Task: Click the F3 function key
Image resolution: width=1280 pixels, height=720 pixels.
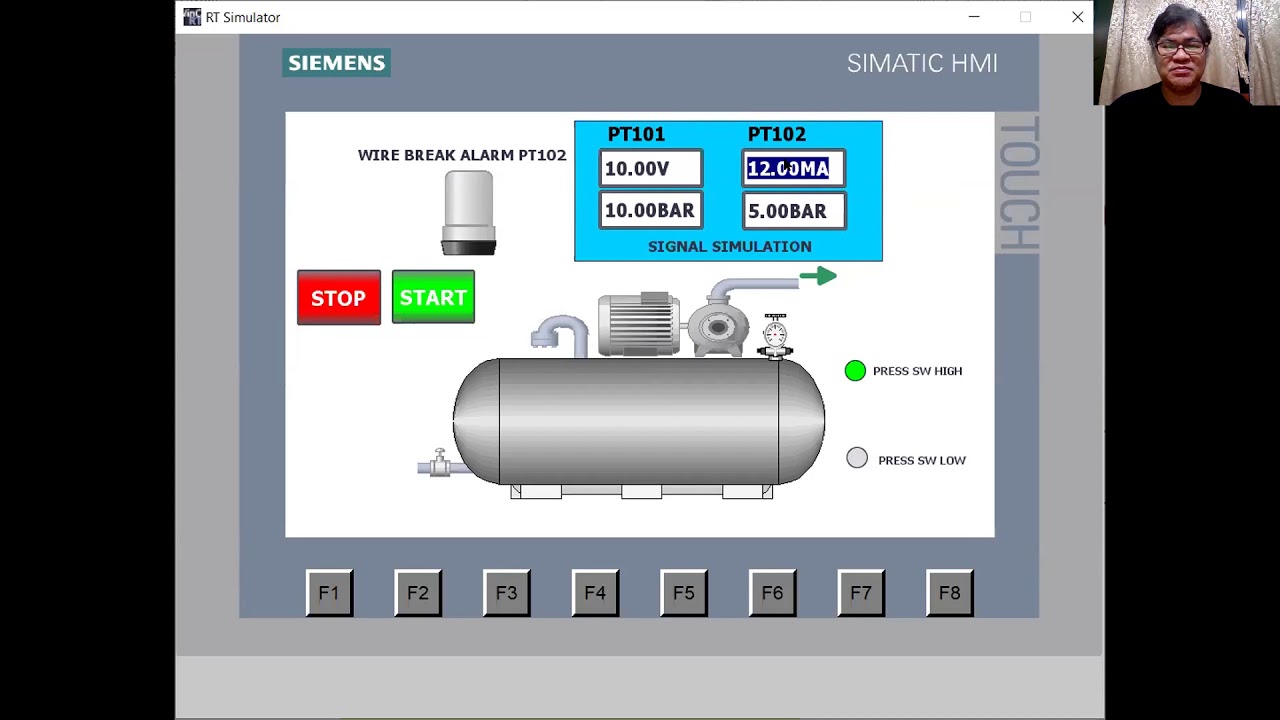Action: pyautogui.click(x=506, y=593)
